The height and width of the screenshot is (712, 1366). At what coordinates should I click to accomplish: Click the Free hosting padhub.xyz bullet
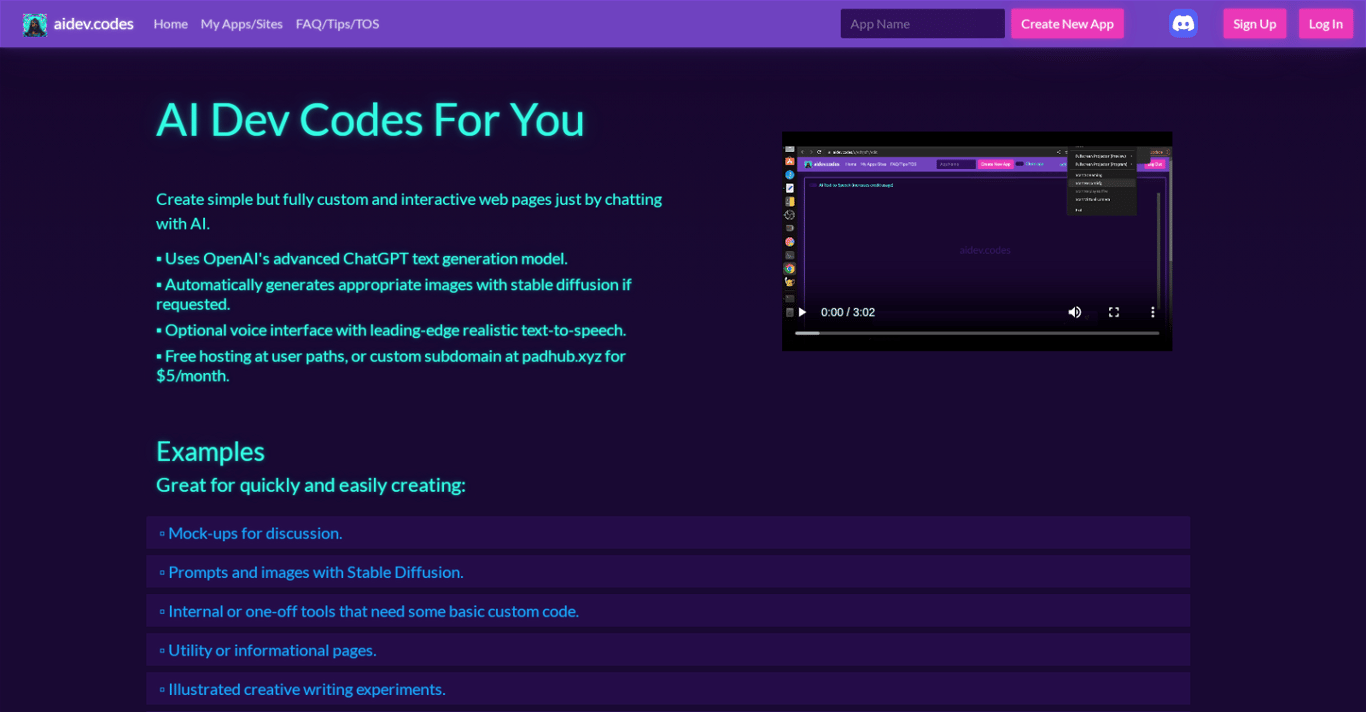391,366
